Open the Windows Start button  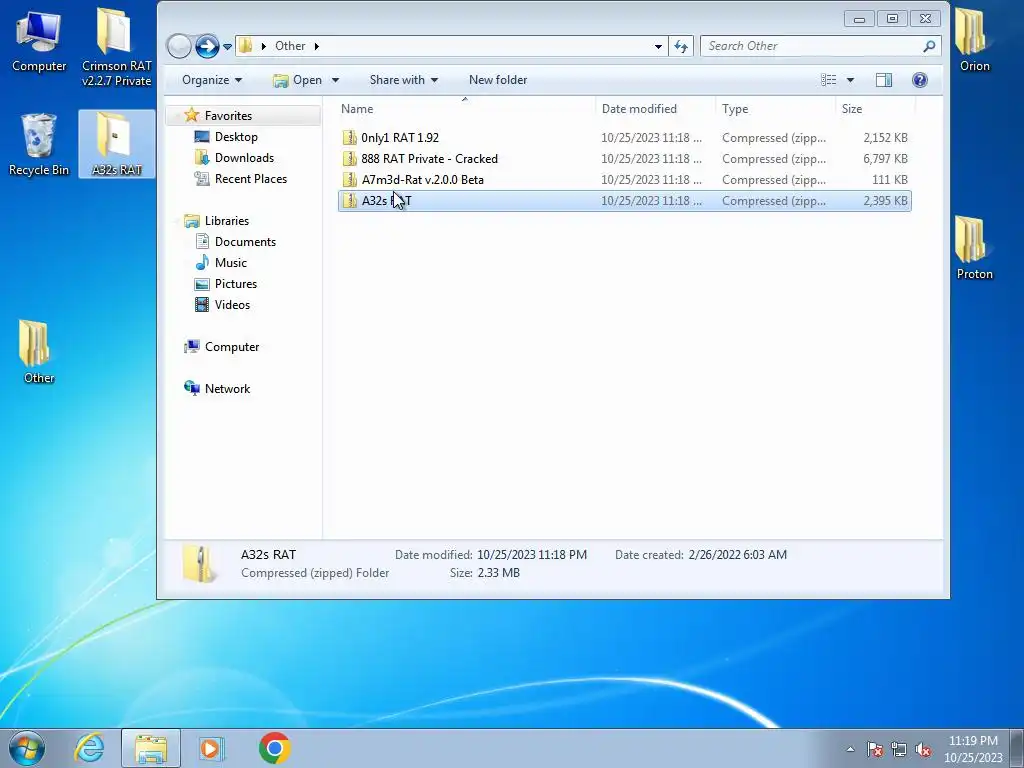(x=27, y=748)
